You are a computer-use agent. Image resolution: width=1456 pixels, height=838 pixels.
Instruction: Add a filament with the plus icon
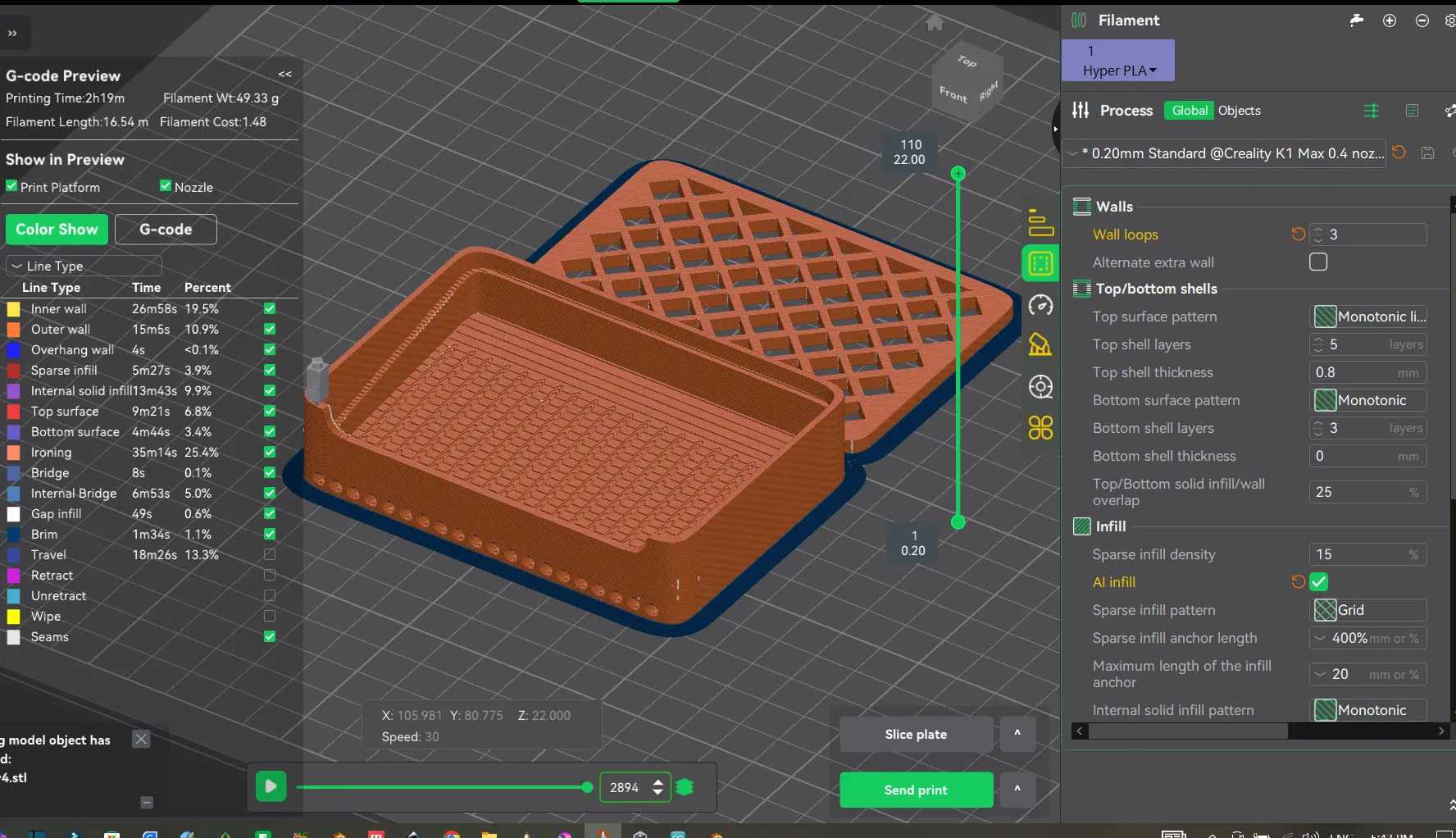tap(1389, 20)
